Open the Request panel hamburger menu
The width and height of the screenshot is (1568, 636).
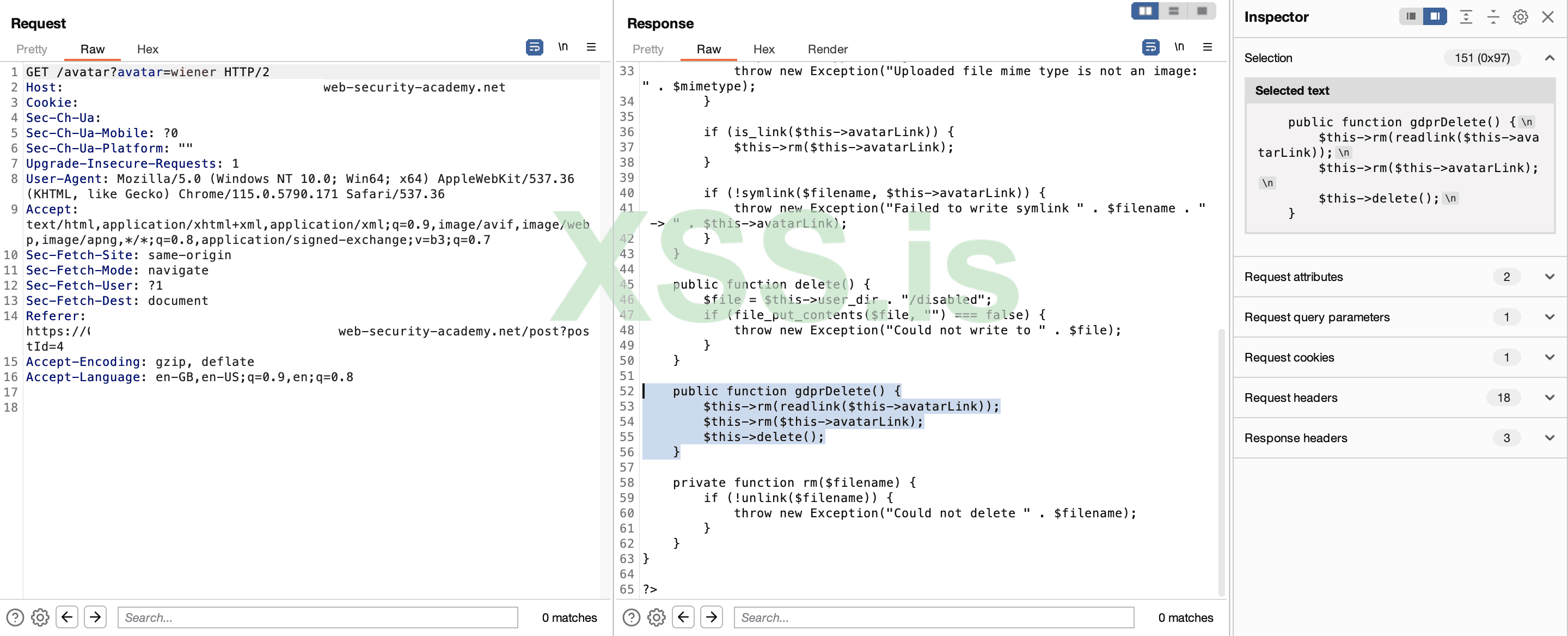coord(590,47)
